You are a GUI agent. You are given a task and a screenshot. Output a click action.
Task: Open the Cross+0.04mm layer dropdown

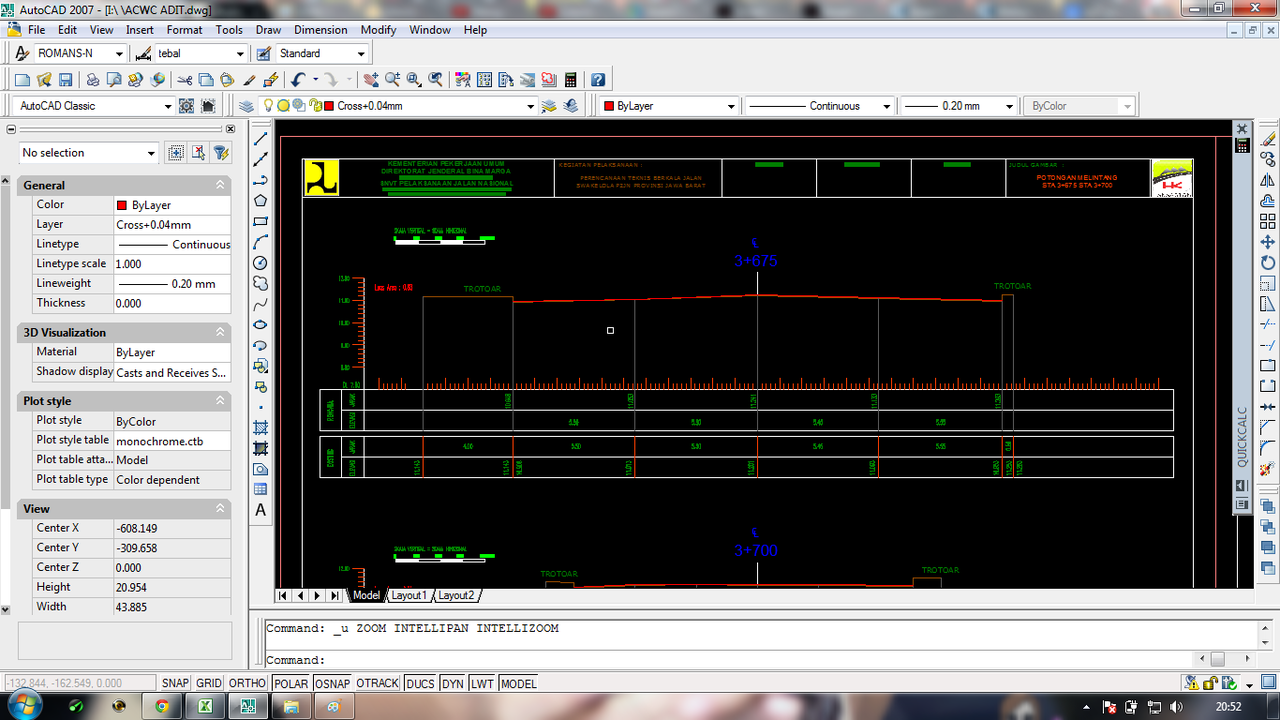tap(530, 106)
